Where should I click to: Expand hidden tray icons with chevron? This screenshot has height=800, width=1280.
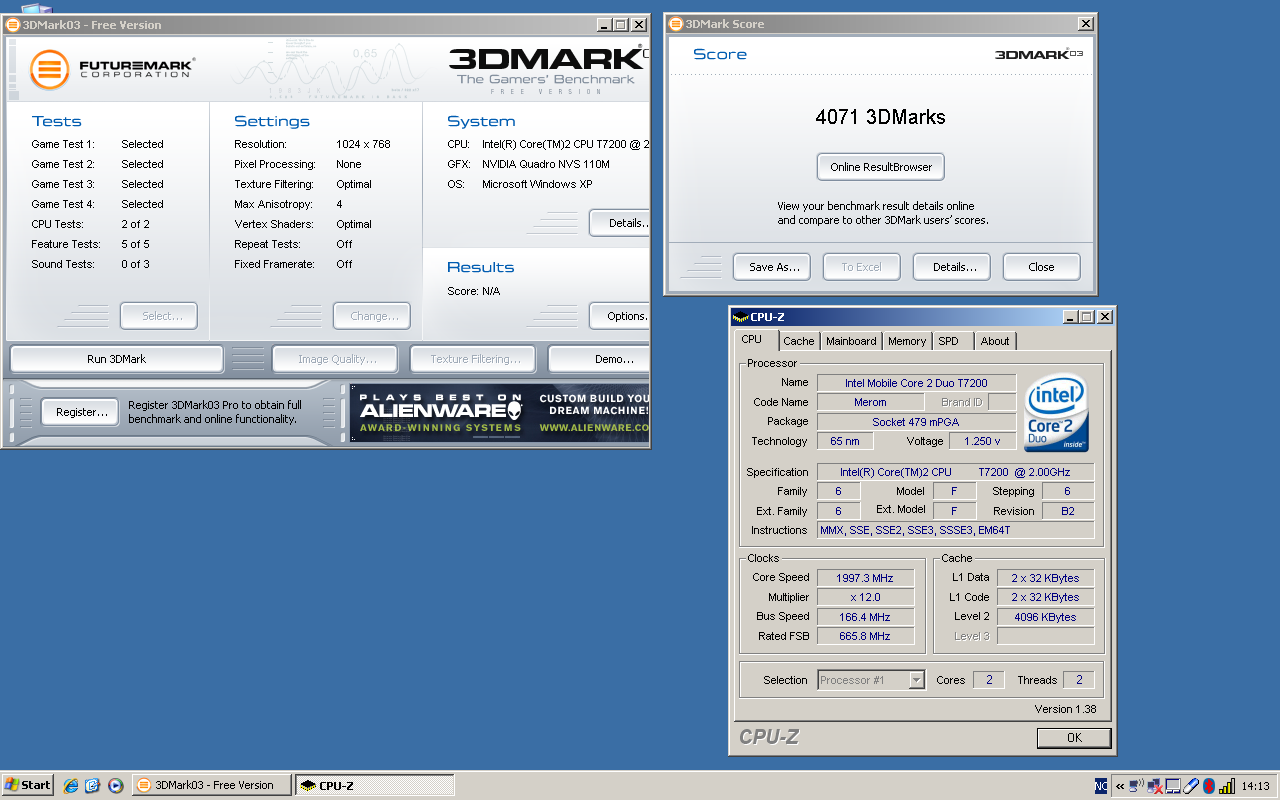pyautogui.click(x=1120, y=786)
